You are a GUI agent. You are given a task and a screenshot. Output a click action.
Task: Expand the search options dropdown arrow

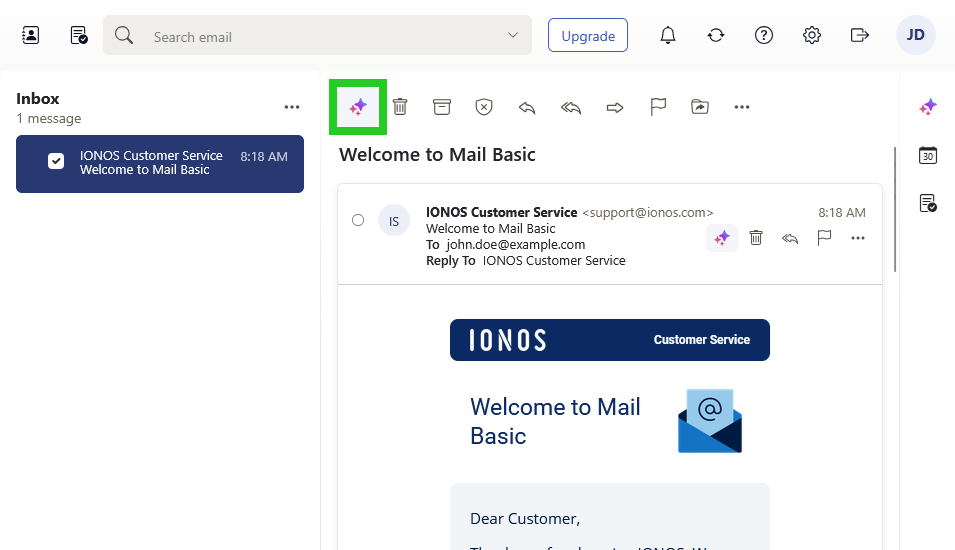pyautogui.click(x=513, y=35)
